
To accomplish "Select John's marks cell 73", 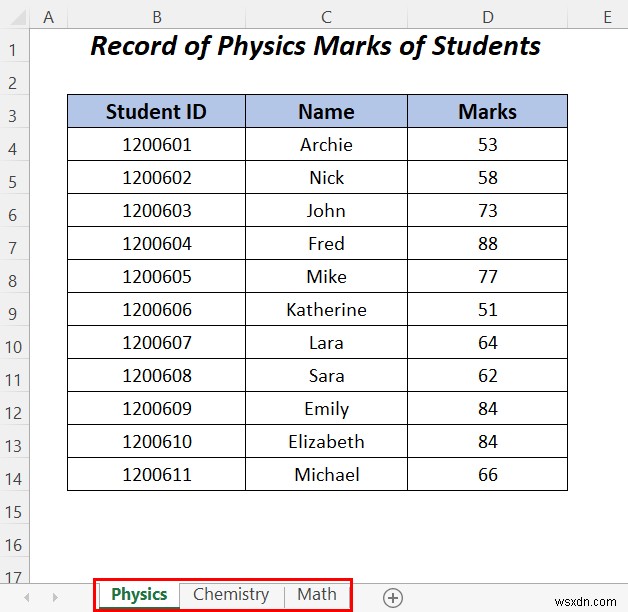I will point(487,211).
